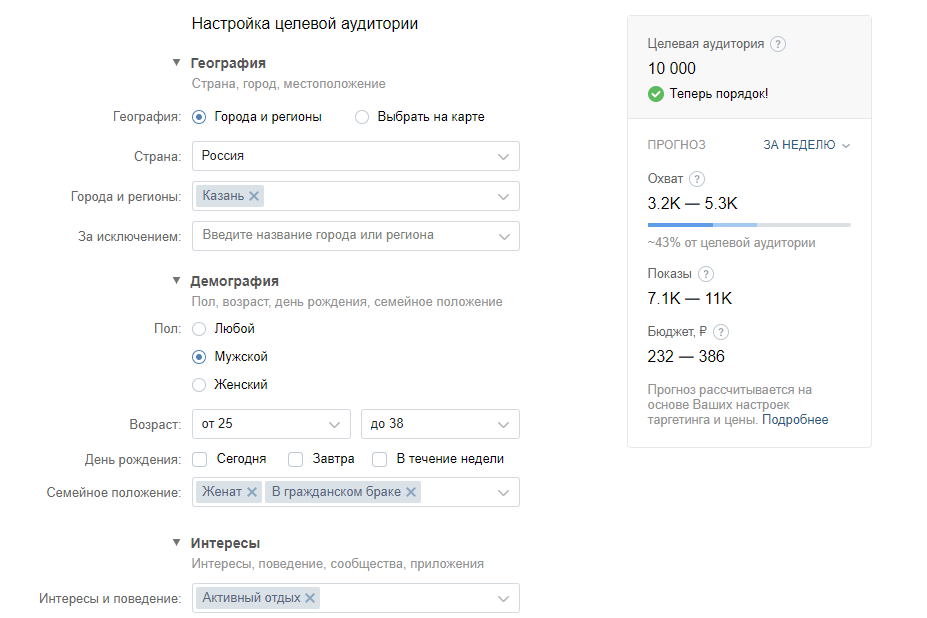Open the maximum age dropdown до 38
Screen dimensions: 927x618
pyautogui.click(x=440, y=424)
